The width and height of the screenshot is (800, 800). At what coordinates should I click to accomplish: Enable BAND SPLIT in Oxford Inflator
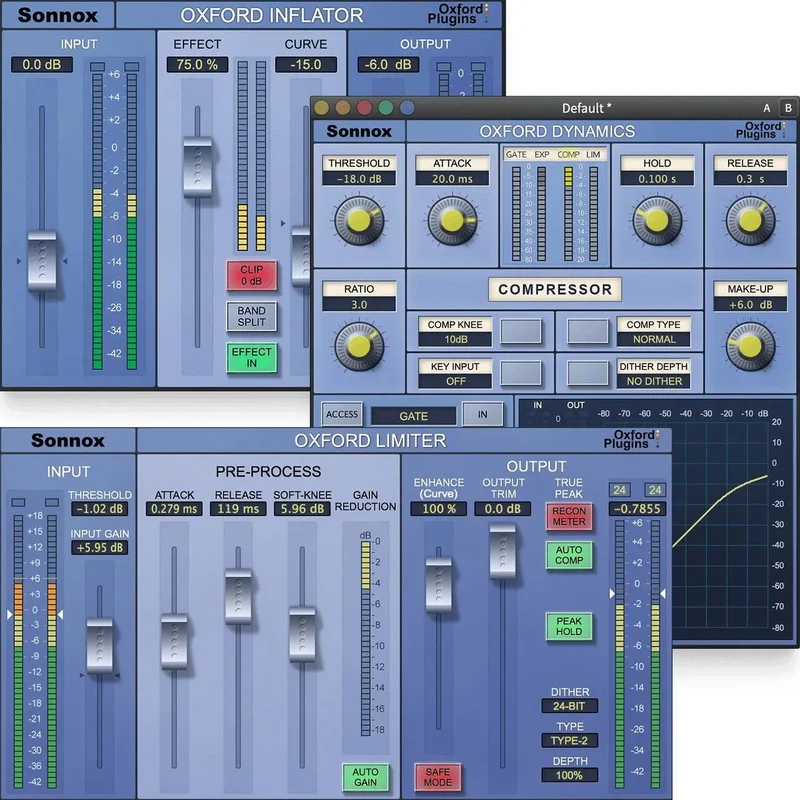point(252,316)
